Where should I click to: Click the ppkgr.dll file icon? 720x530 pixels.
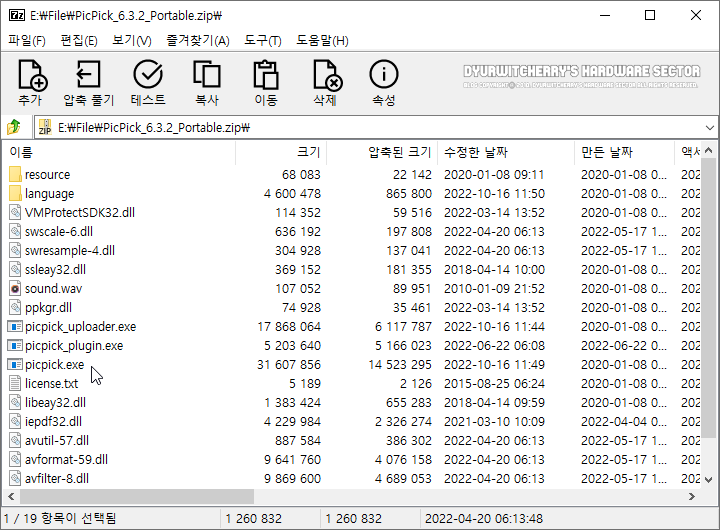(x=15, y=308)
